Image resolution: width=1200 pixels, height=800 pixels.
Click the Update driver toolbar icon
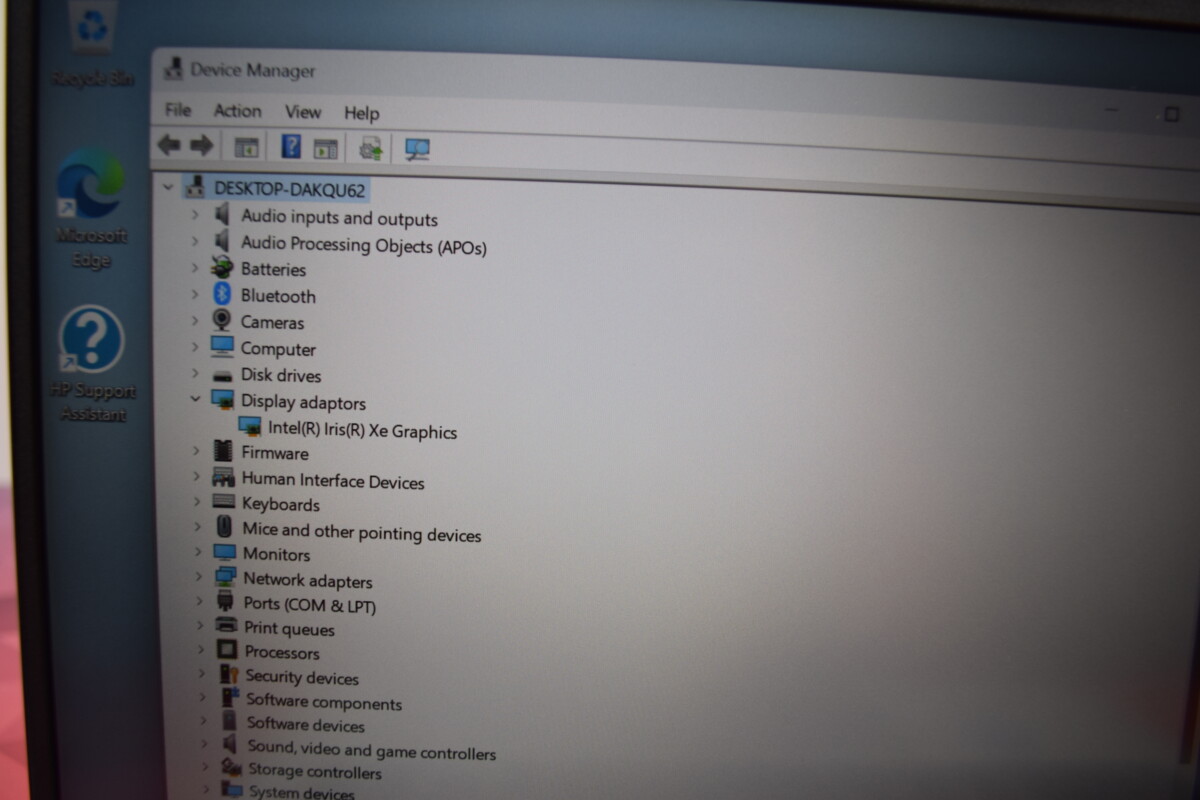pos(371,148)
